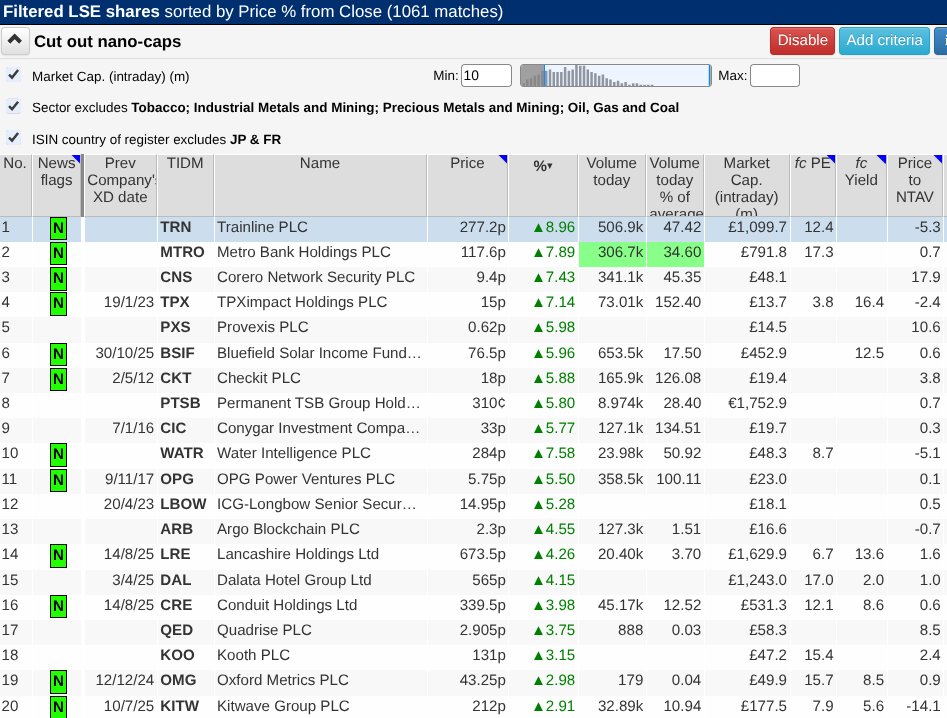Click the Prev Company XD date column header

[x=120, y=185]
